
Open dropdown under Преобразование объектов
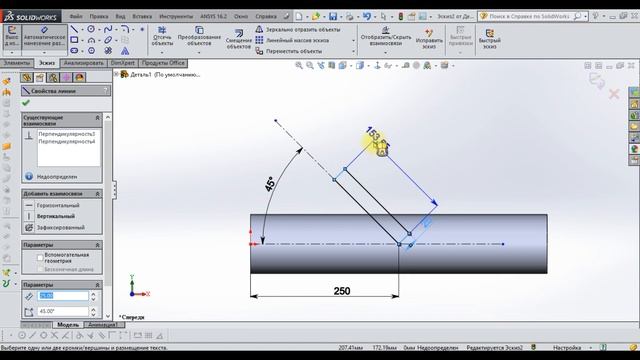[x=199, y=52]
